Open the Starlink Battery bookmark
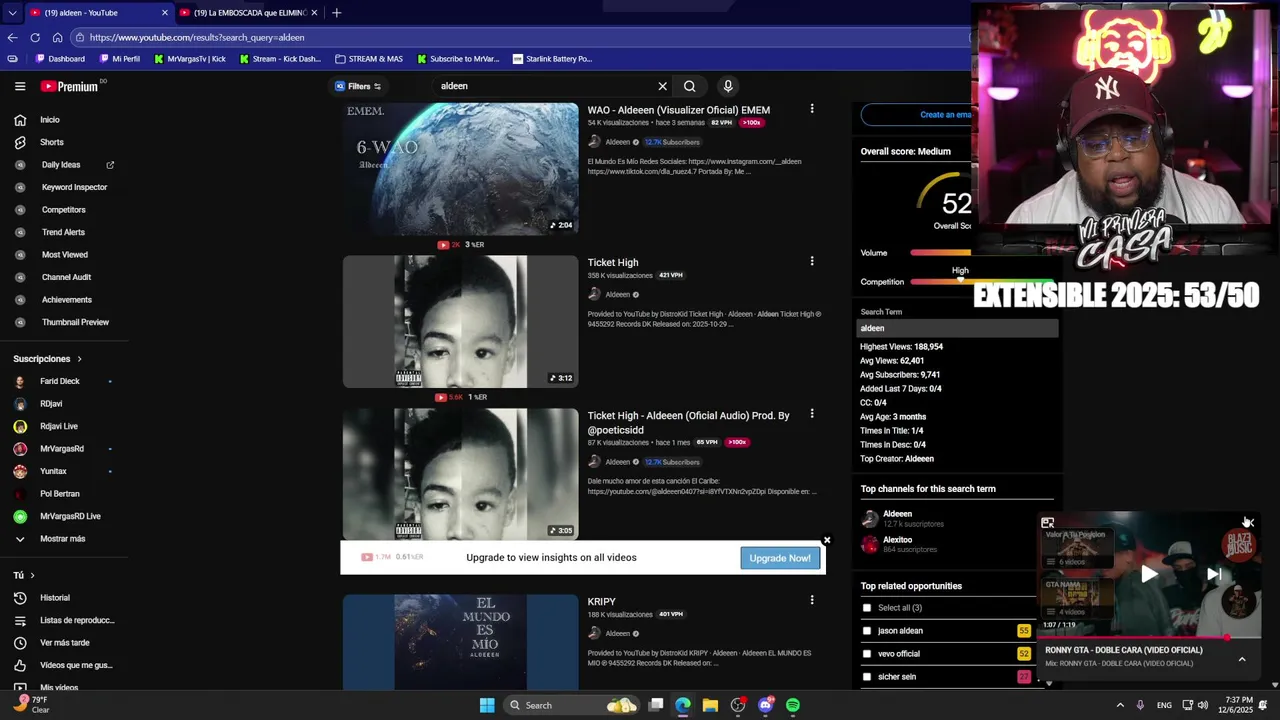The image size is (1280, 720). tap(552, 59)
